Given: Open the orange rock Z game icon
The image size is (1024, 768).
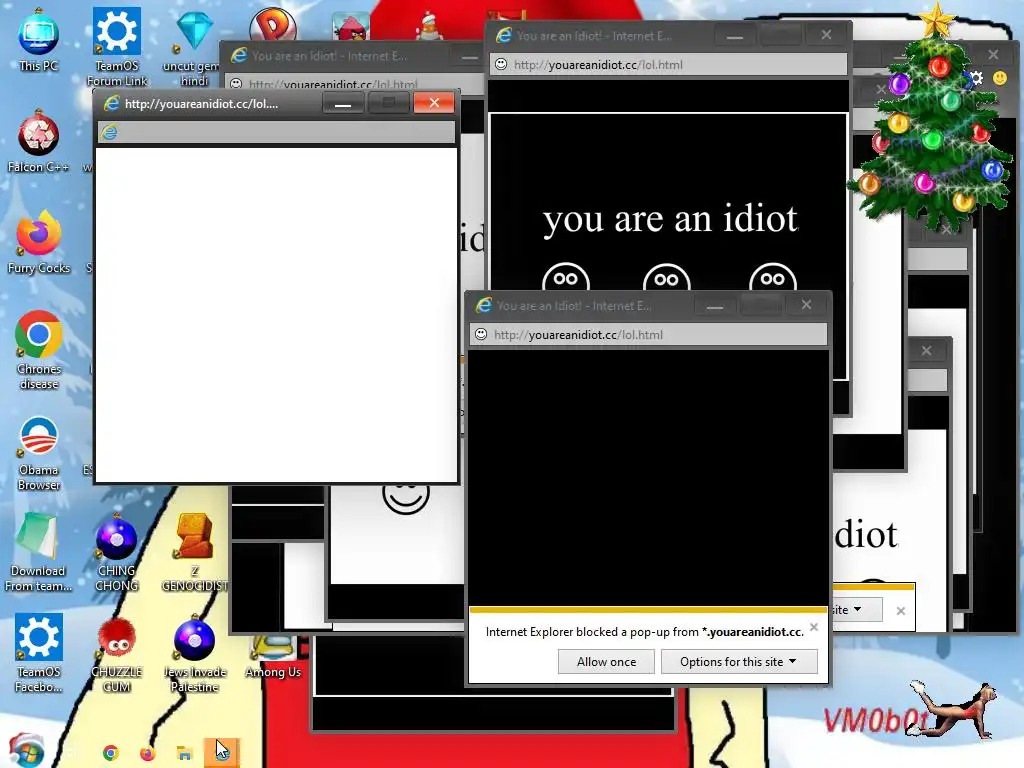Looking at the screenshot, I should pos(195,552).
